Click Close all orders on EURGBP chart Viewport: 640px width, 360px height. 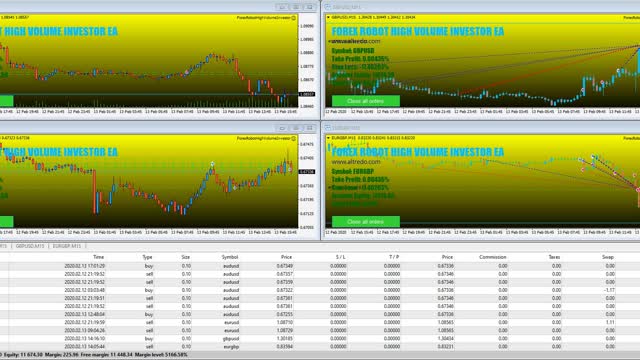[366, 222]
